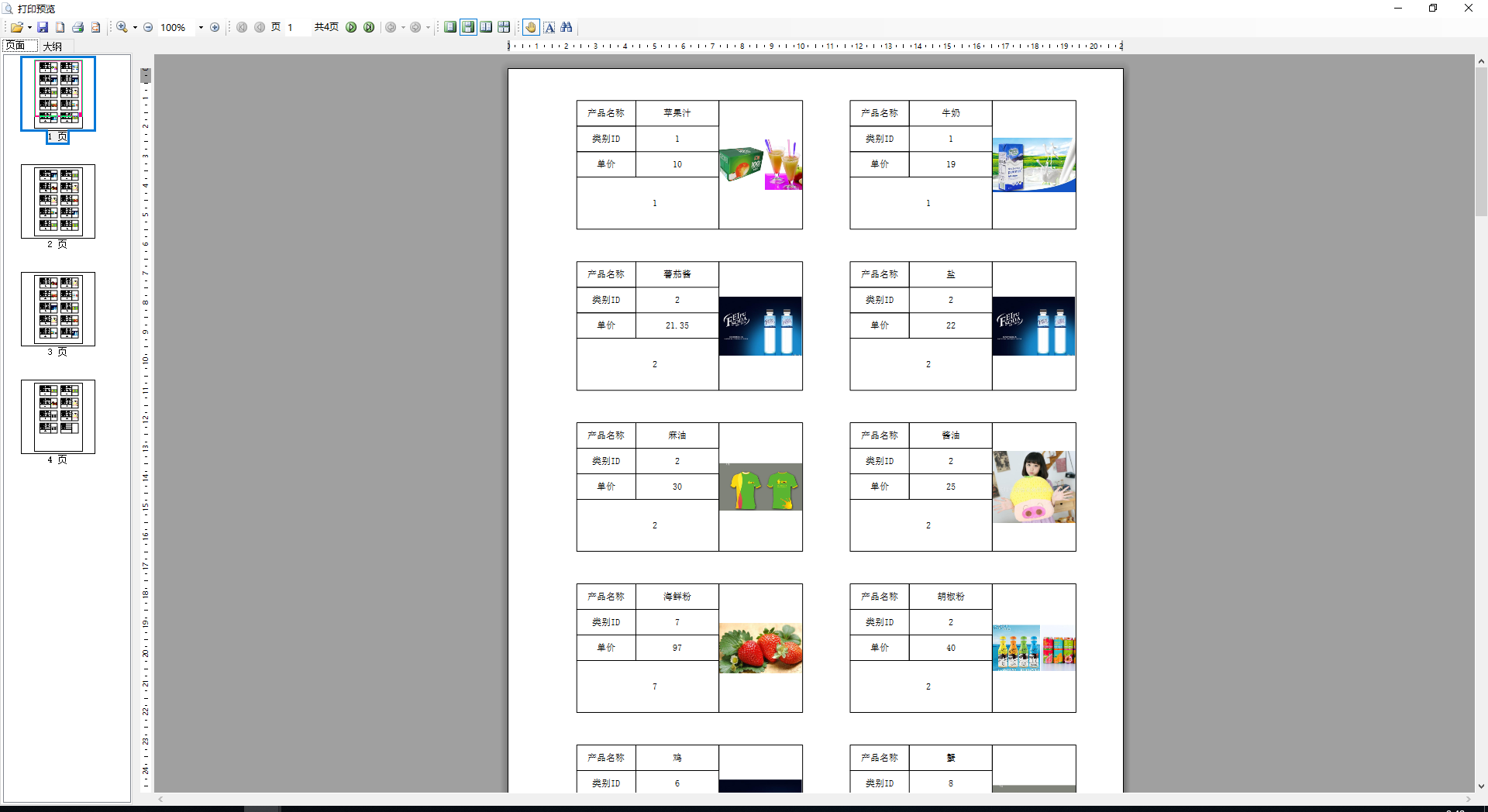Switch to multiple pages grid view
The image size is (1488, 812).
(x=504, y=27)
